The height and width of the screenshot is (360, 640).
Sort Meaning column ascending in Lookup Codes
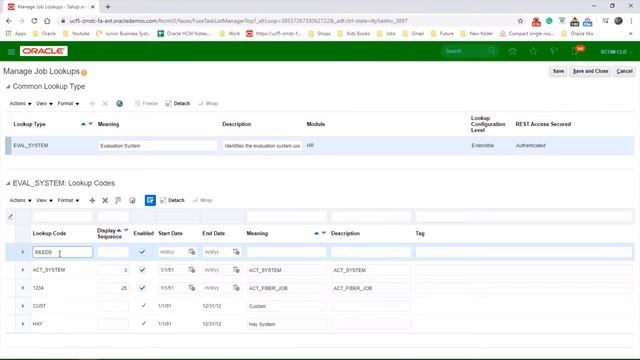tap(316, 233)
